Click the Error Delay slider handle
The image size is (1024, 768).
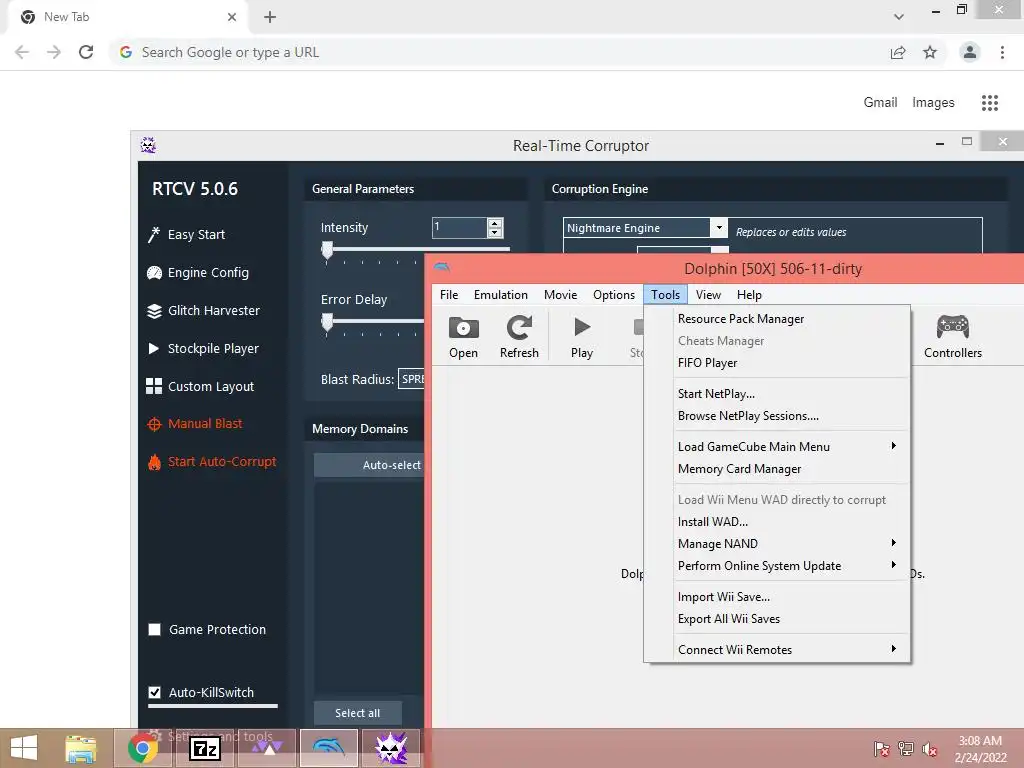(x=327, y=321)
